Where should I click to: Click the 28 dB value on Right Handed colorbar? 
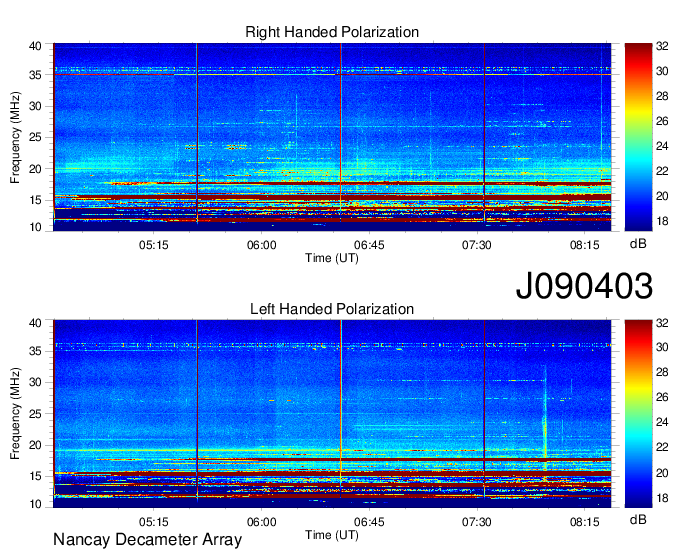(x=662, y=96)
